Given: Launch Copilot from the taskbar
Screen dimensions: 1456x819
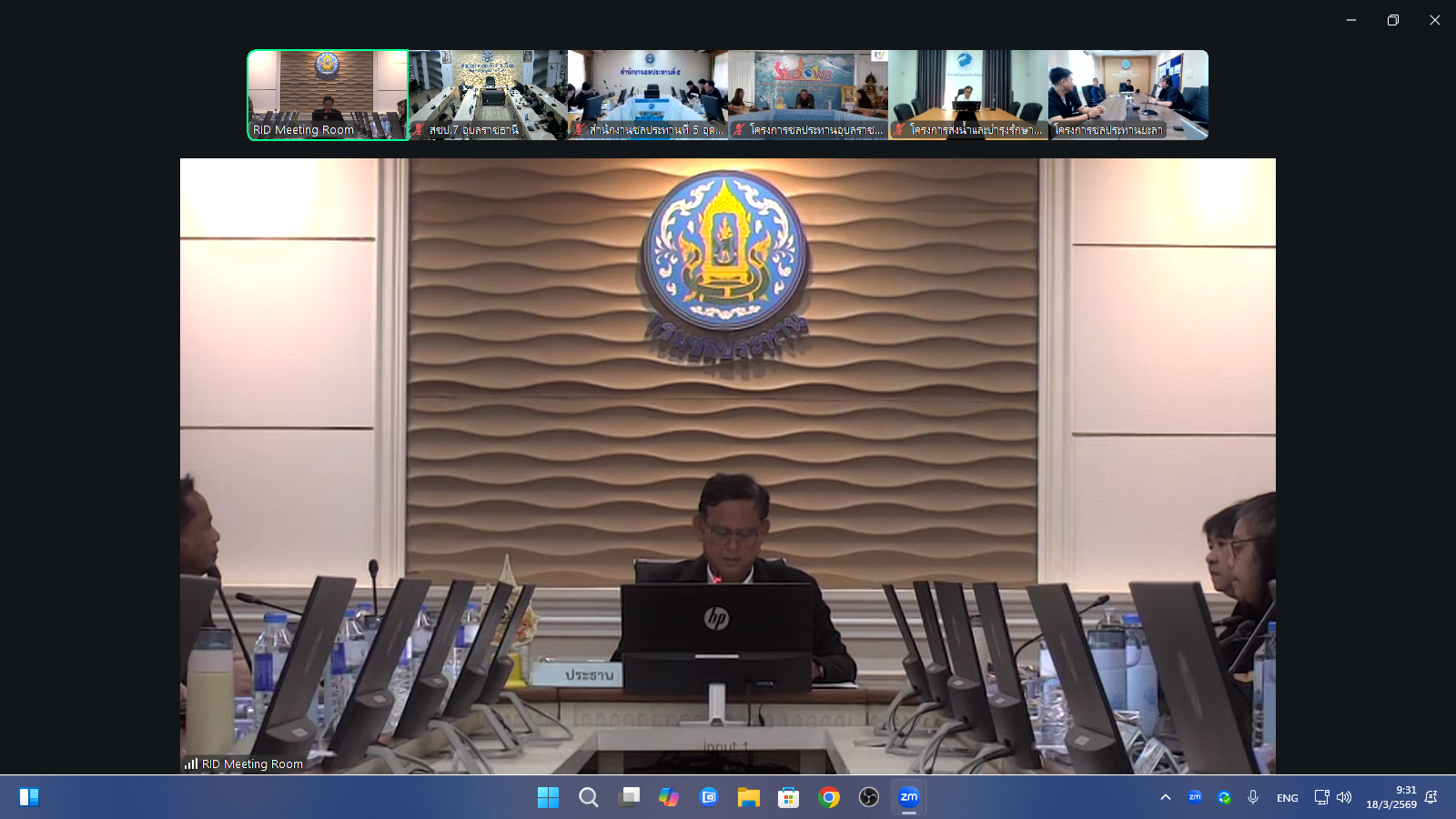Looking at the screenshot, I should point(669,798).
